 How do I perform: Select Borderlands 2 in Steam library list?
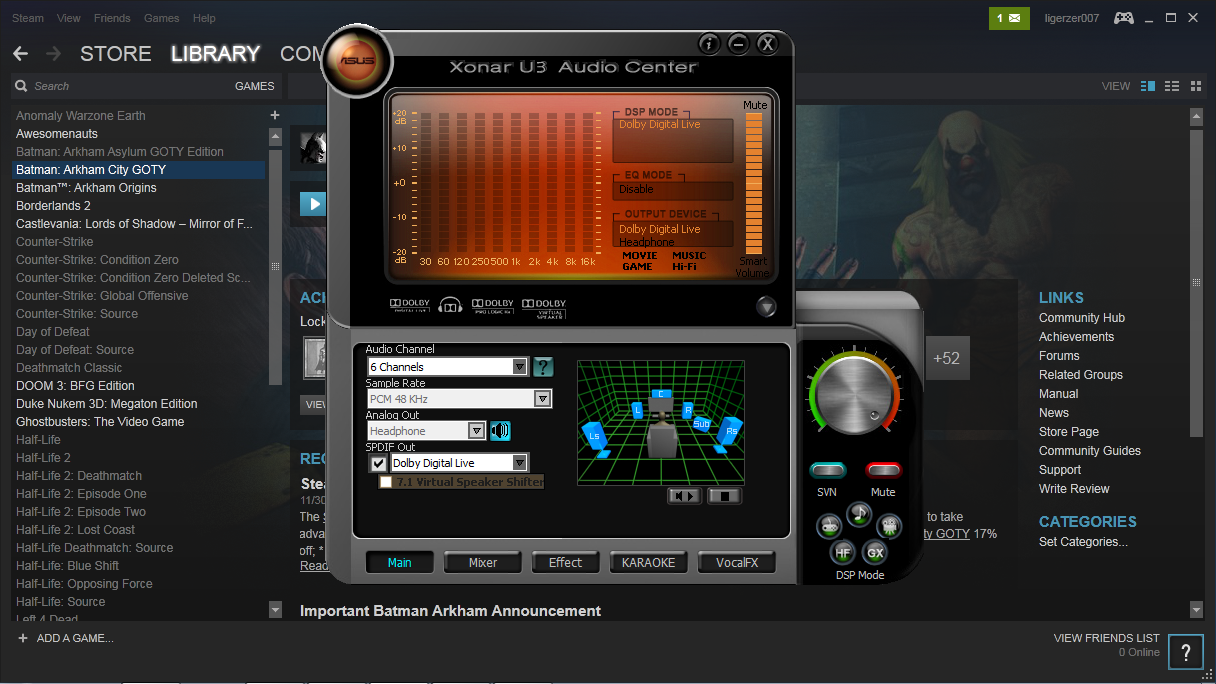point(53,206)
